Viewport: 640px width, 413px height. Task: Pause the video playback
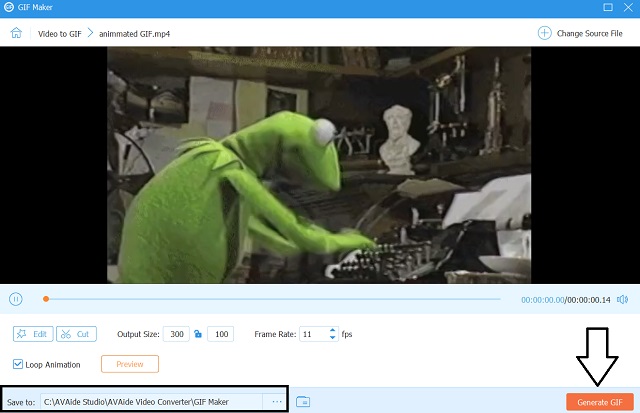pos(16,299)
